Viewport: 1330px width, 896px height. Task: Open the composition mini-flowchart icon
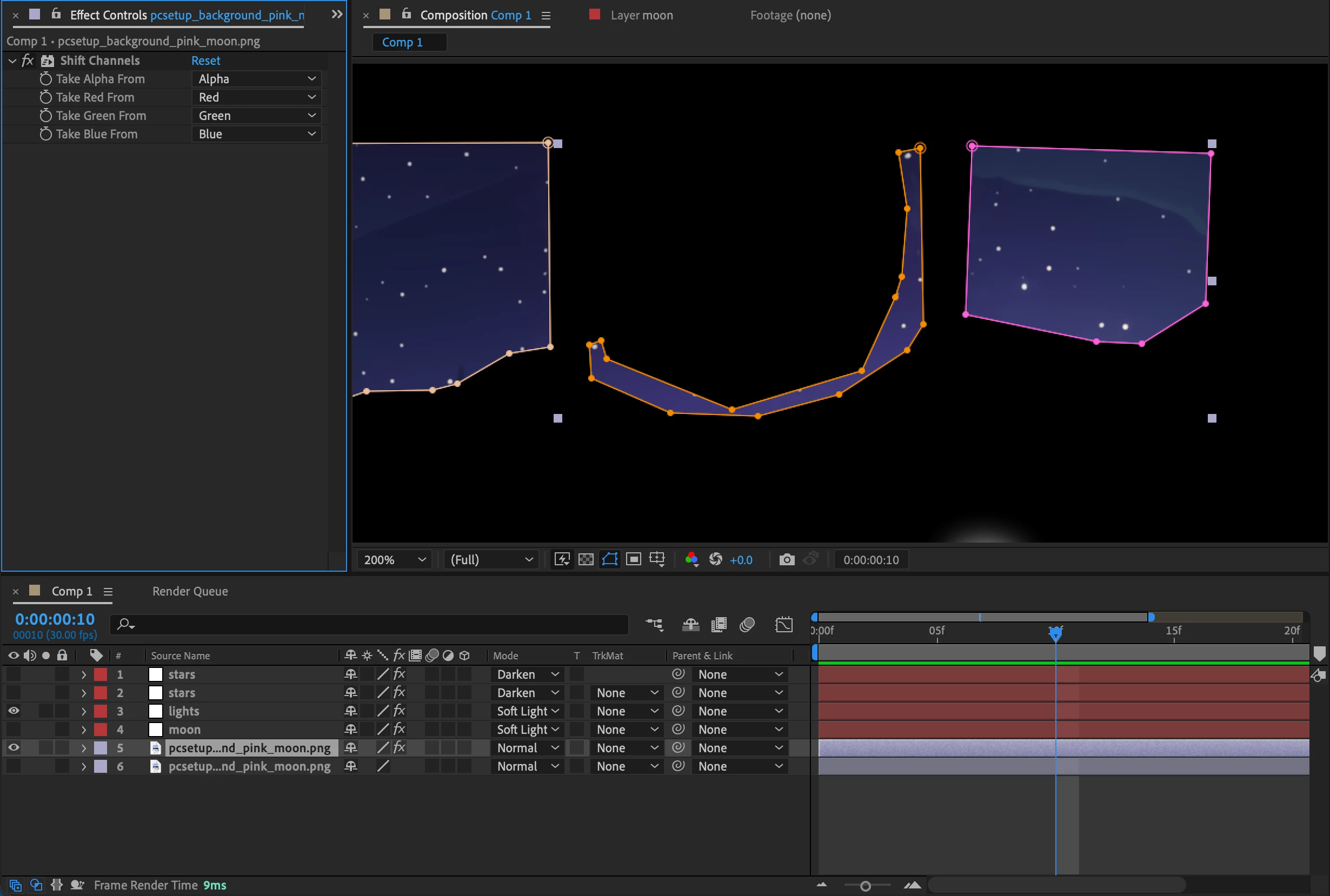[654, 625]
